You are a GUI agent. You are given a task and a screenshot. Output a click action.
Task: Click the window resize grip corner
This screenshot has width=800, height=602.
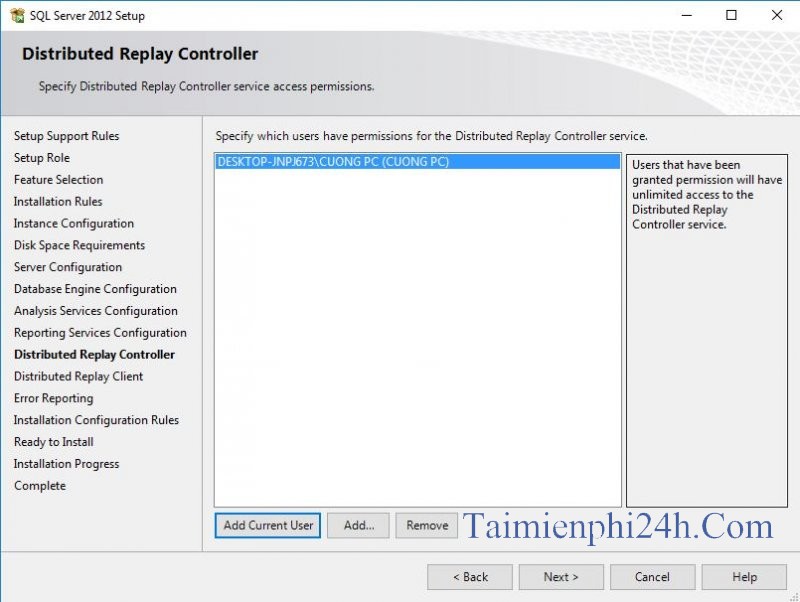794,597
